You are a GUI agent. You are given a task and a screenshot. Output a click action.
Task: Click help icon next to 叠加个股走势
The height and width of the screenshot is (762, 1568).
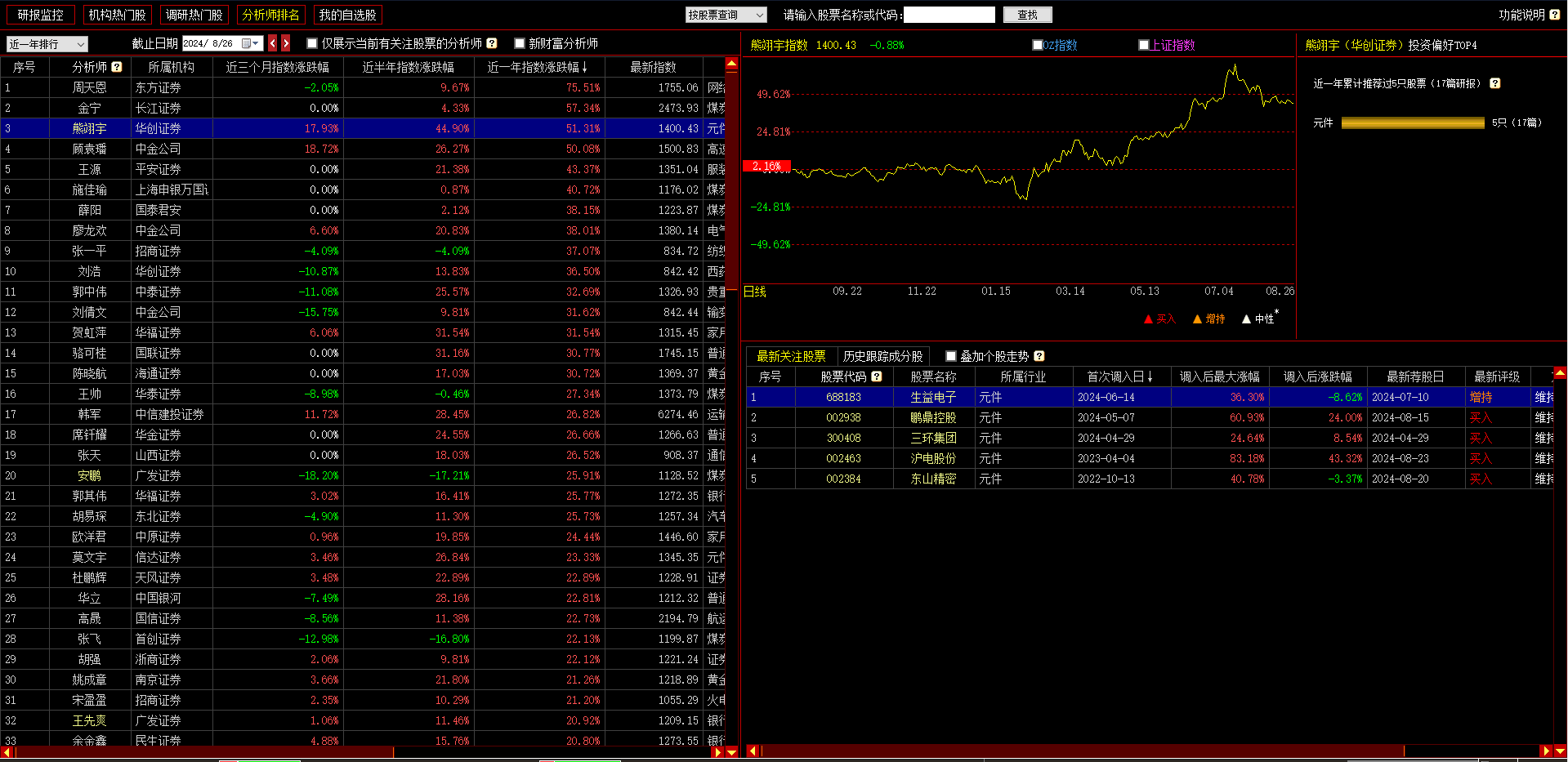pos(1039,356)
